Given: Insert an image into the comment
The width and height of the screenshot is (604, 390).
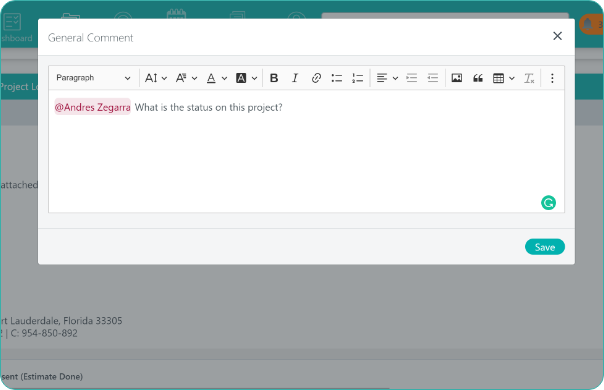Looking at the screenshot, I should click(457, 78).
